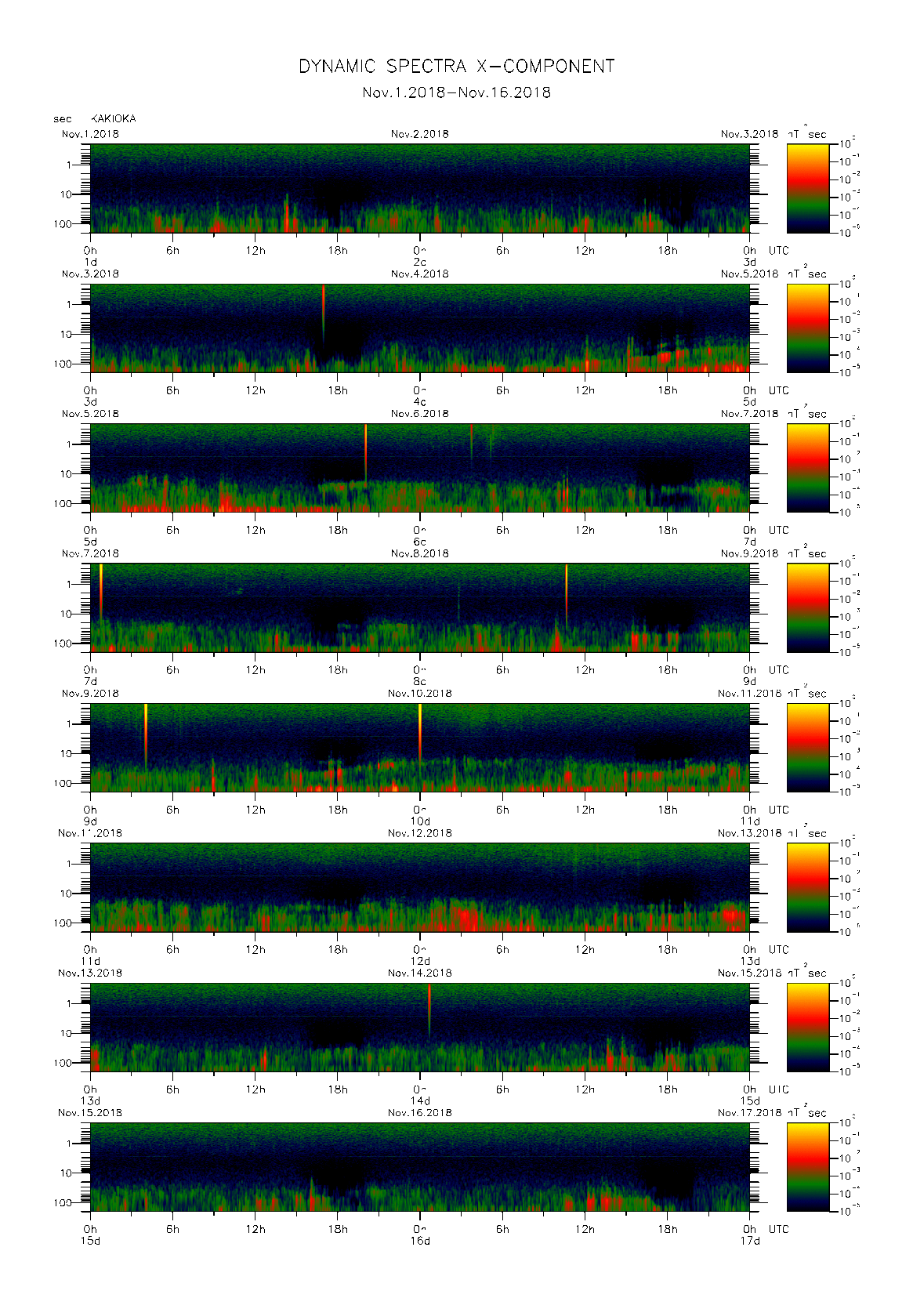This screenshot has width=913, height=1316.
Task: Click the yellow spike just after 0h on Nov.7
Action: click(x=100, y=593)
